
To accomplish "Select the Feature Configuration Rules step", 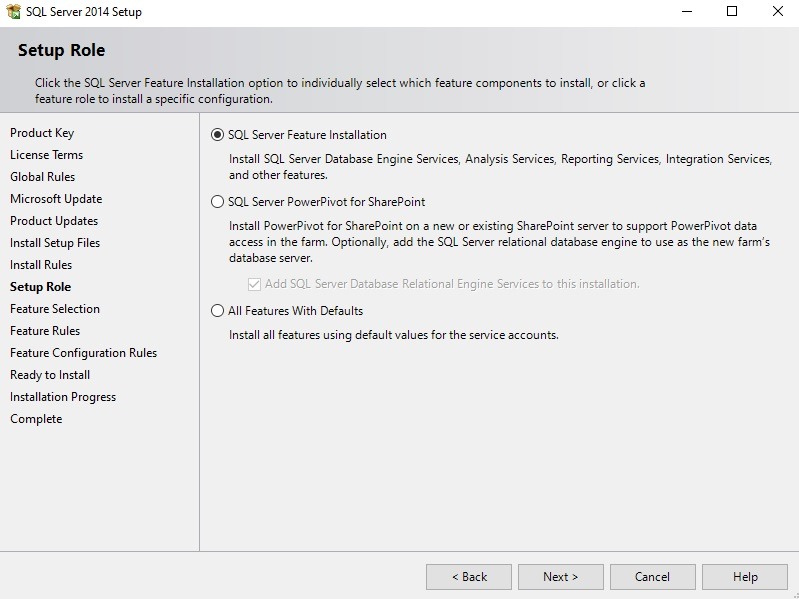I will click(83, 353).
